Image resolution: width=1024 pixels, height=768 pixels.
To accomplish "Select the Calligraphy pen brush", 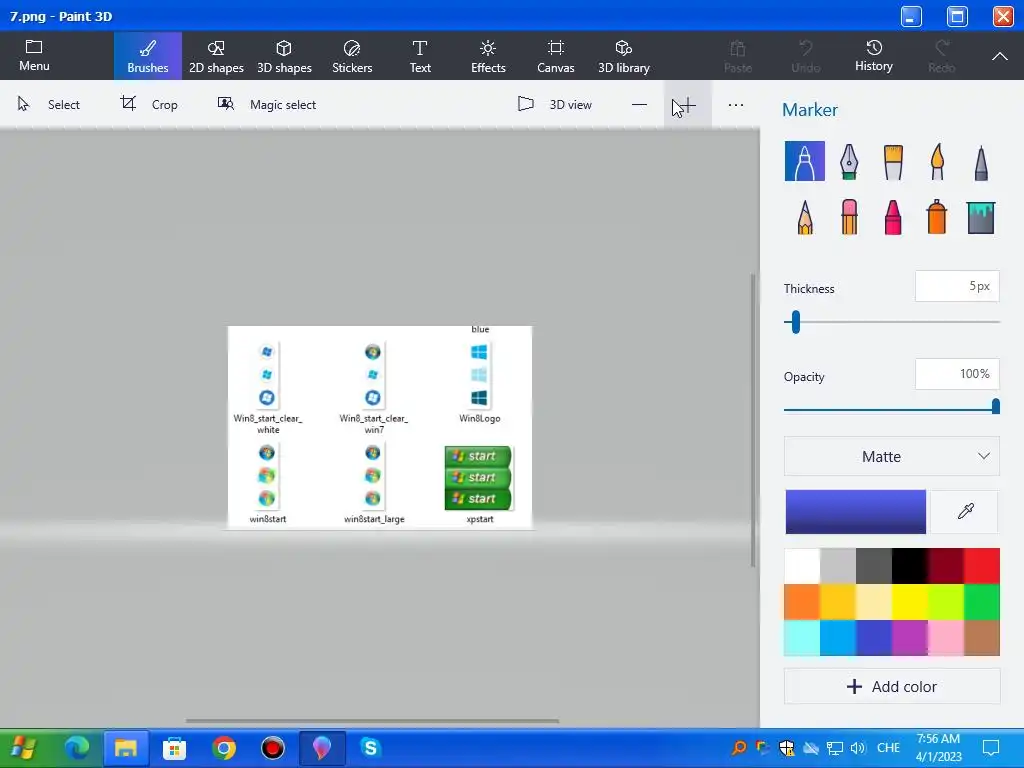I will 848,161.
